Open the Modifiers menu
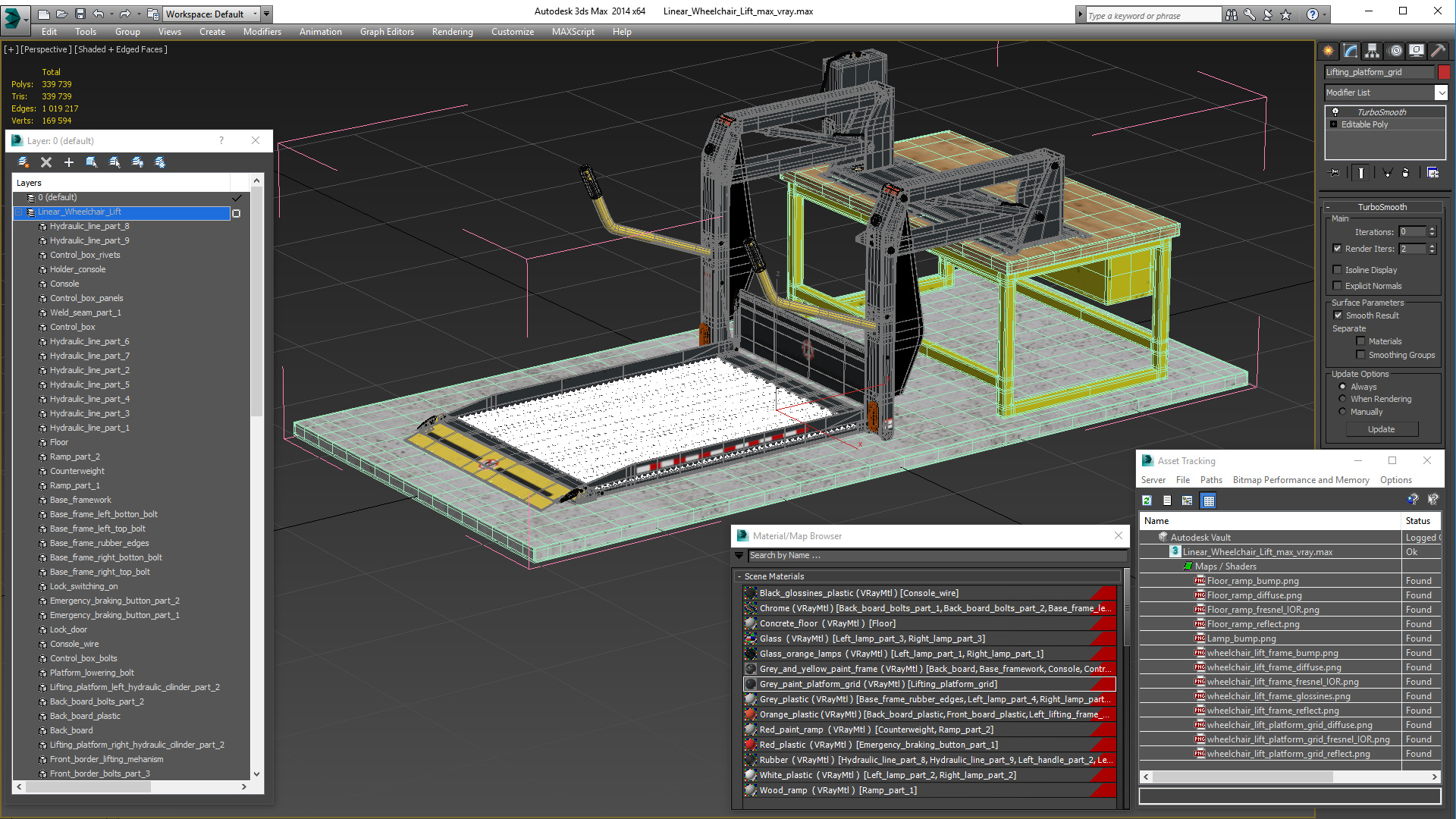 coord(262,32)
